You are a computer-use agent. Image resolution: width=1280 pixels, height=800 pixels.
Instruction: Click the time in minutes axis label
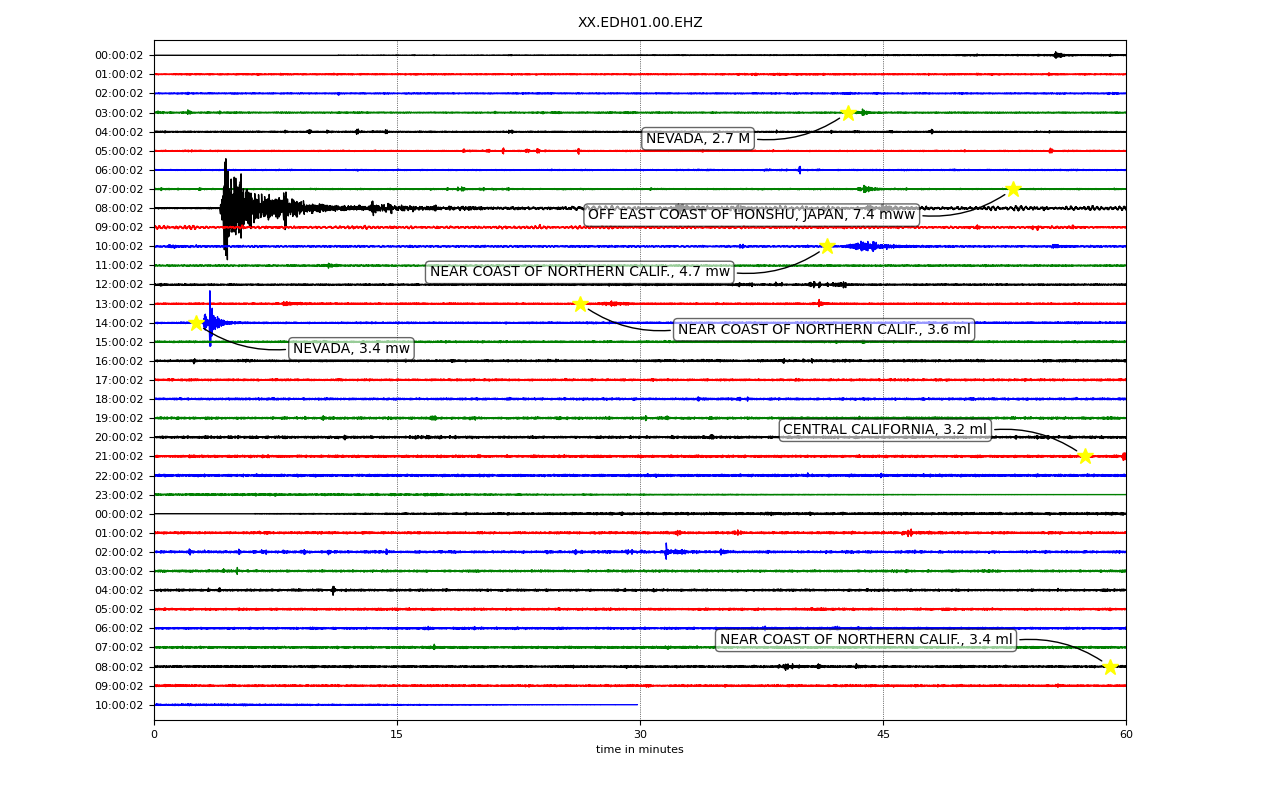point(640,750)
